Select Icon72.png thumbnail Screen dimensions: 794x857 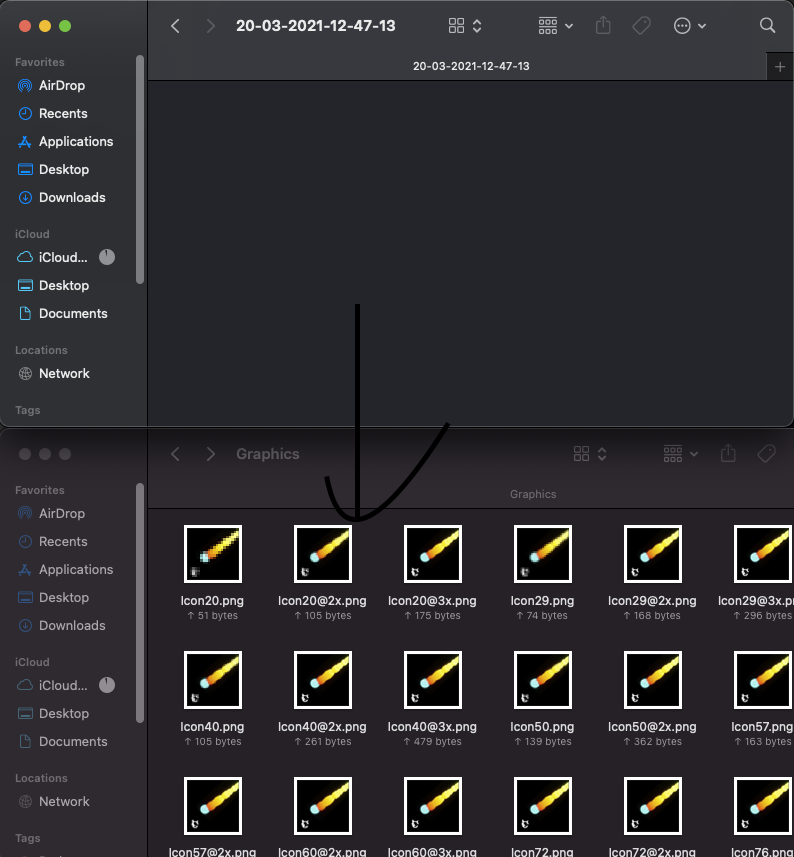[543, 806]
